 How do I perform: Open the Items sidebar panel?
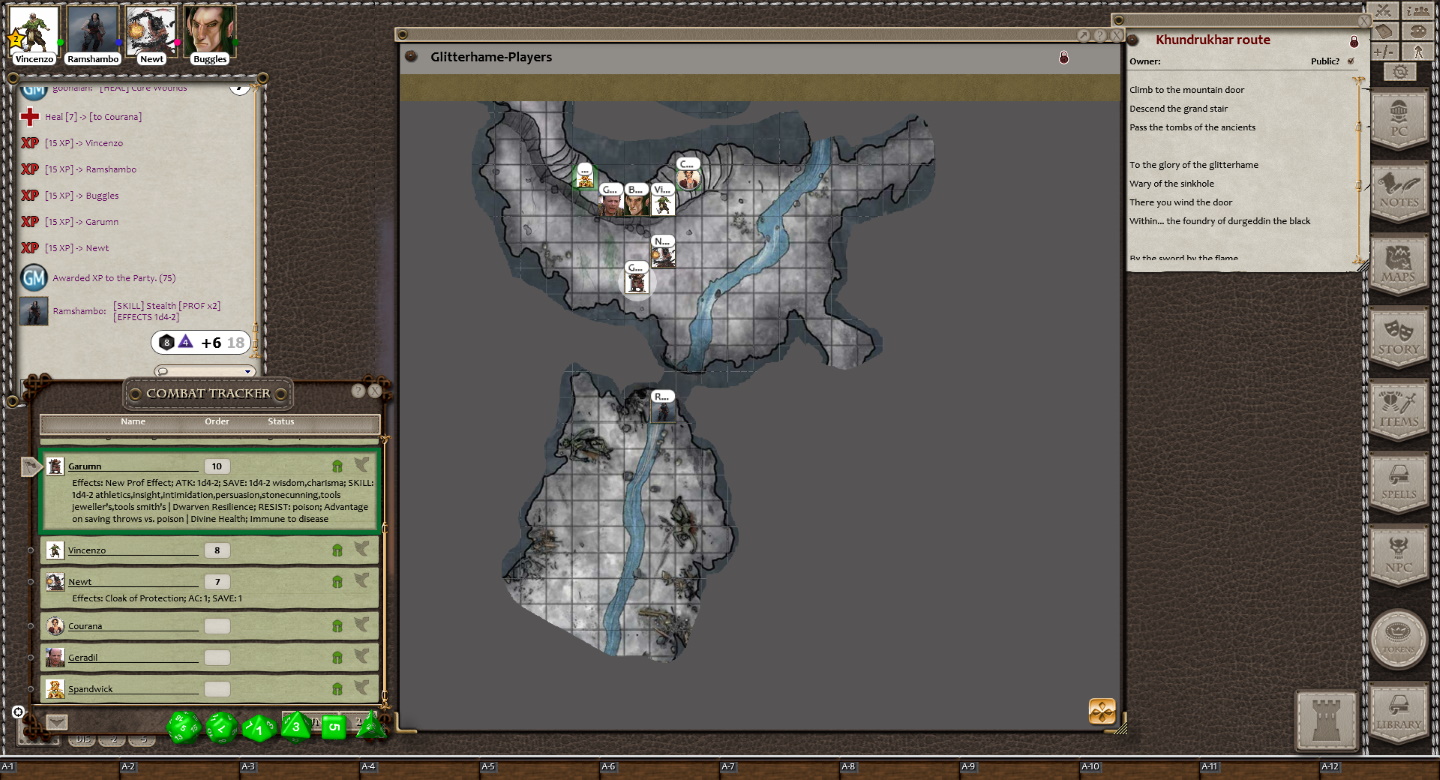point(1399,409)
